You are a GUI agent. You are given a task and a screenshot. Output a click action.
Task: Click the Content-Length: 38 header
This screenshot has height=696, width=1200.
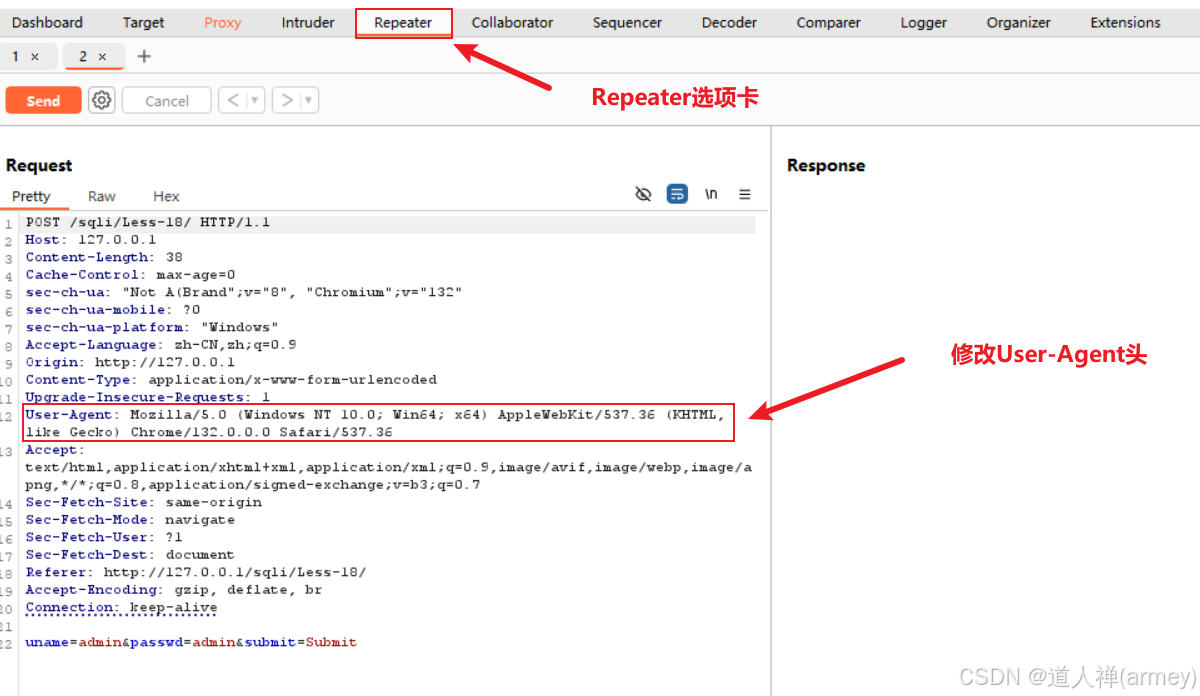pyautogui.click(x=104, y=257)
